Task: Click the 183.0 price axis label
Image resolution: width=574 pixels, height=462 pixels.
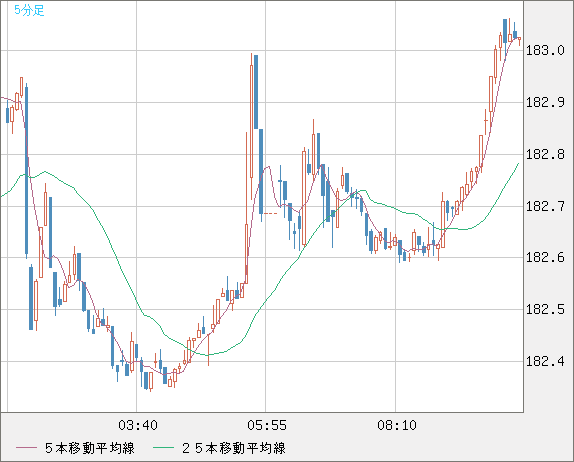Action: point(545,50)
